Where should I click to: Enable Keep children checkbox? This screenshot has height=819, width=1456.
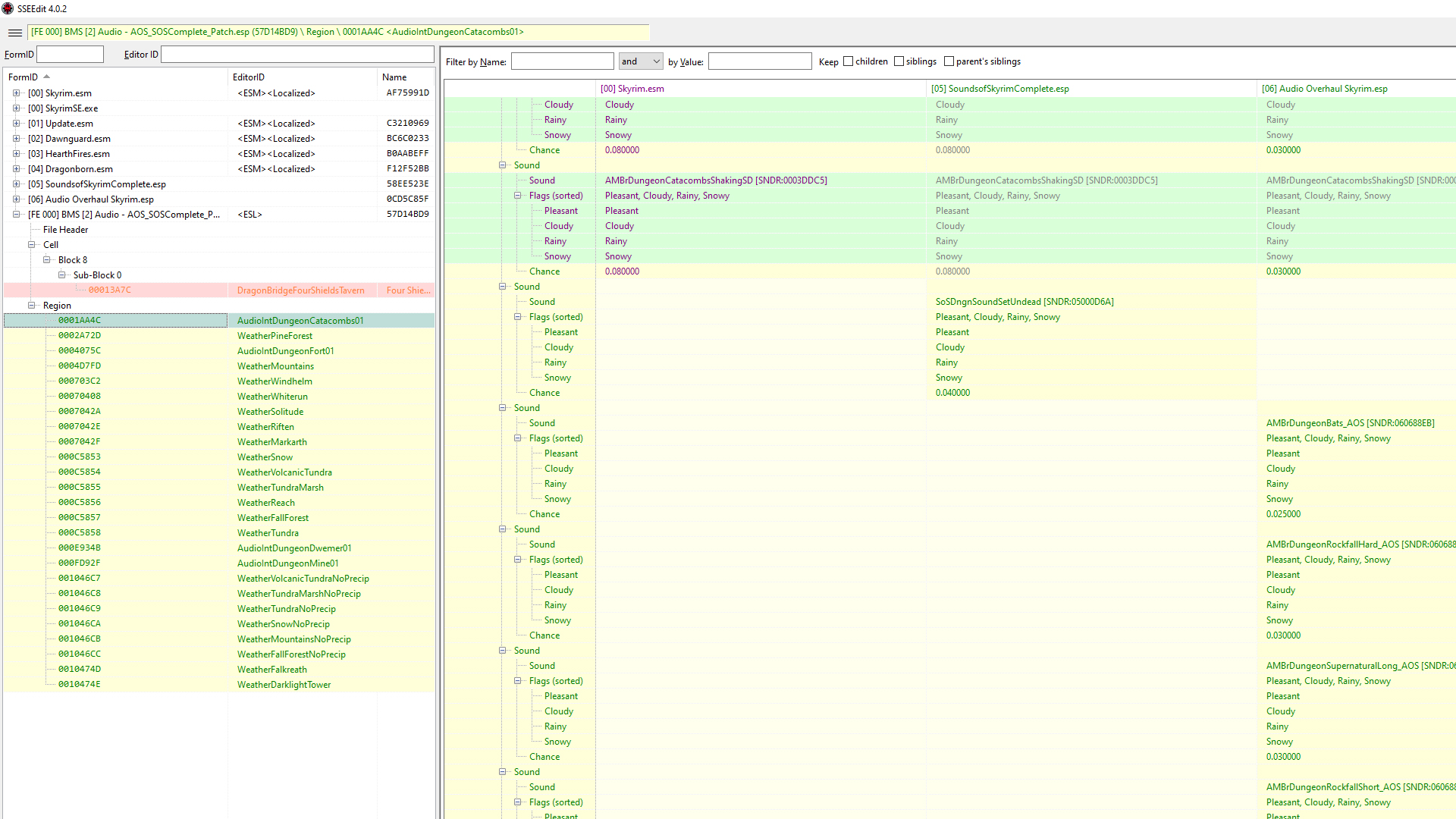(x=849, y=61)
